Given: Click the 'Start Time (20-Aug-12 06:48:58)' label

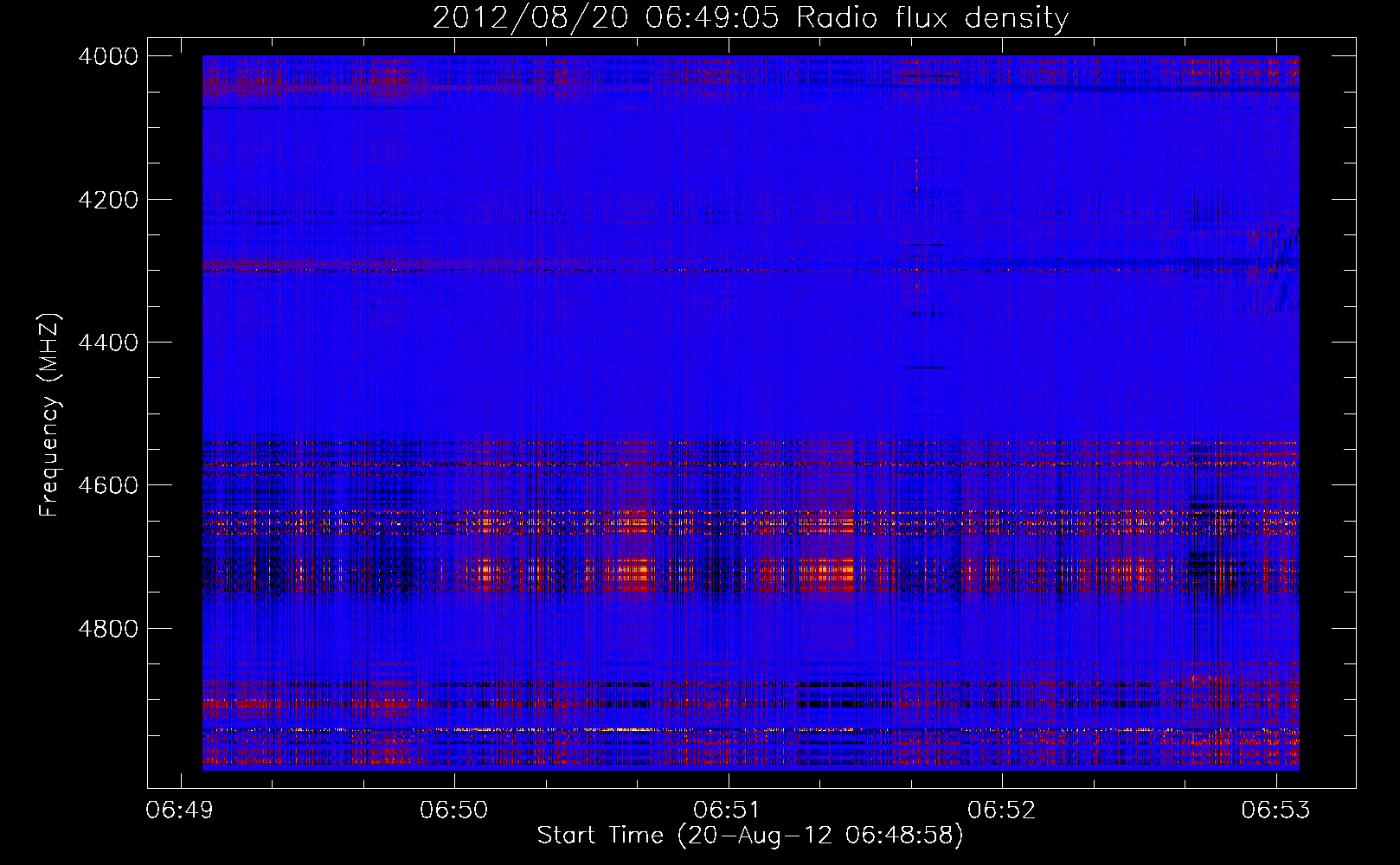Looking at the screenshot, I should [x=750, y=836].
